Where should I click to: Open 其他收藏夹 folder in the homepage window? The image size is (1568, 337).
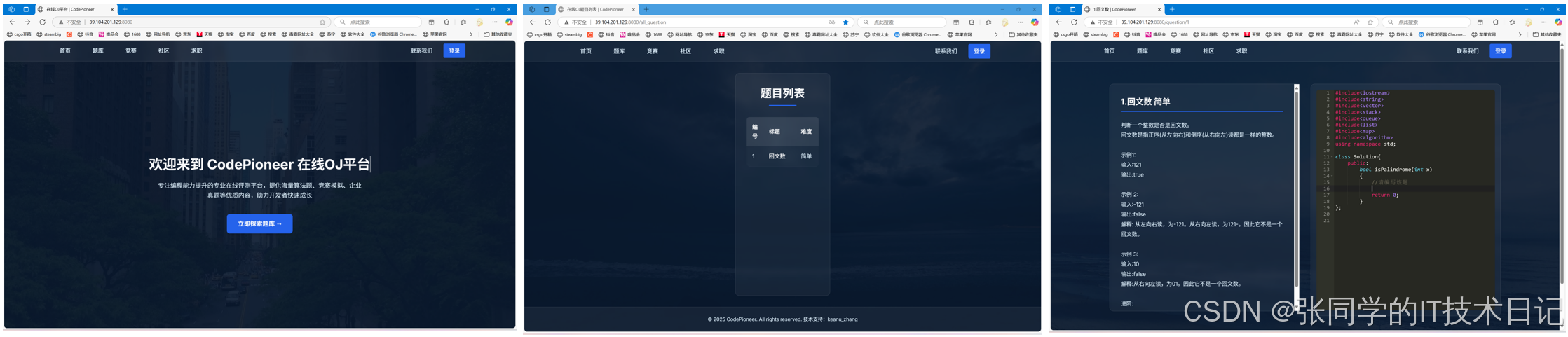coord(498,34)
